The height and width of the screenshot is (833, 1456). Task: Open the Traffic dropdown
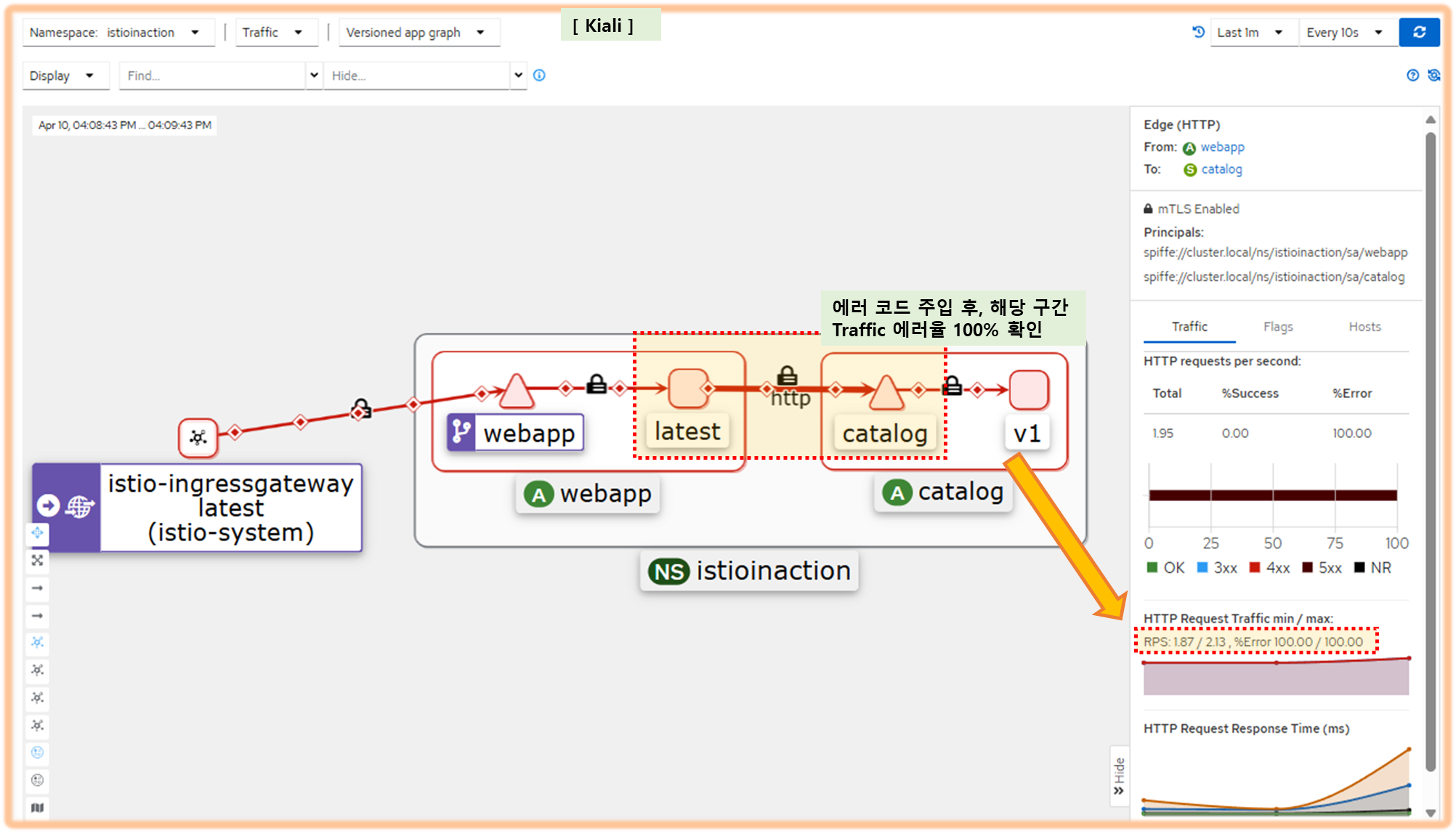pyautogui.click(x=276, y=33)
